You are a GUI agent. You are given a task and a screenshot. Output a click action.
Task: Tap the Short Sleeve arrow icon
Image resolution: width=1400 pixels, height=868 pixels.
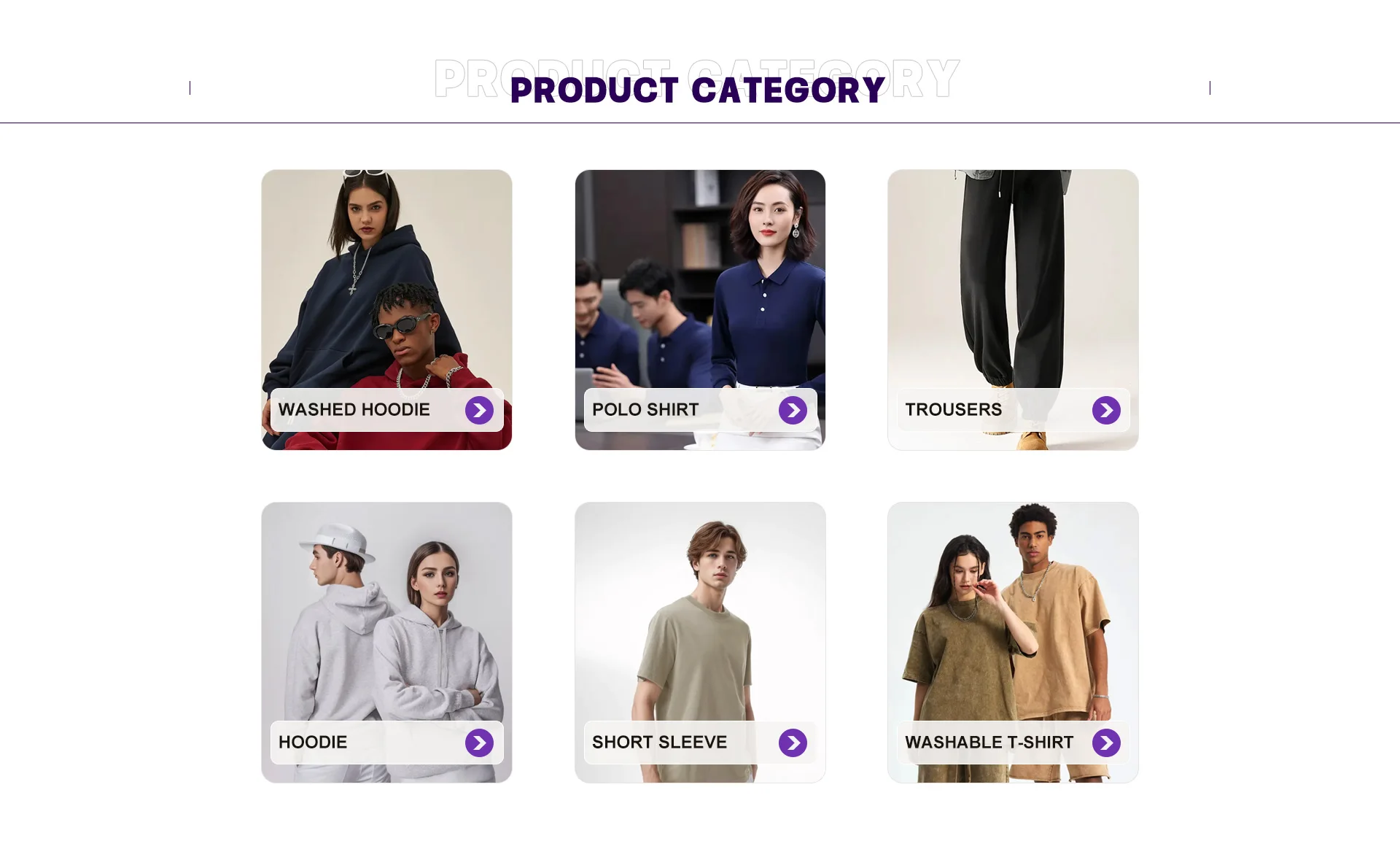pos(793,743)
